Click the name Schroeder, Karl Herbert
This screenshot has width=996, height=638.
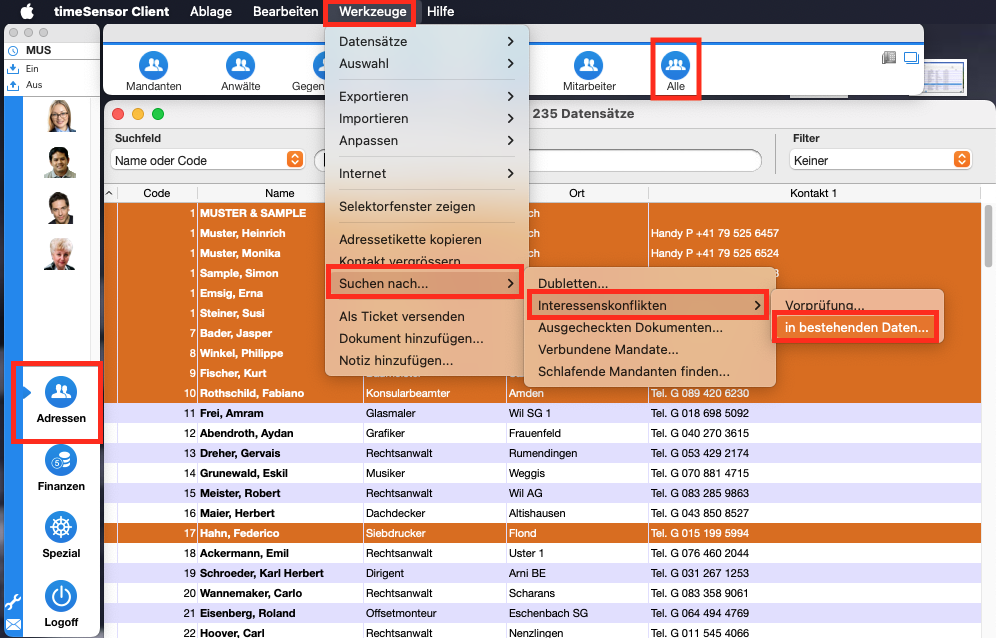pyautogui.click(x=262, y=573)
